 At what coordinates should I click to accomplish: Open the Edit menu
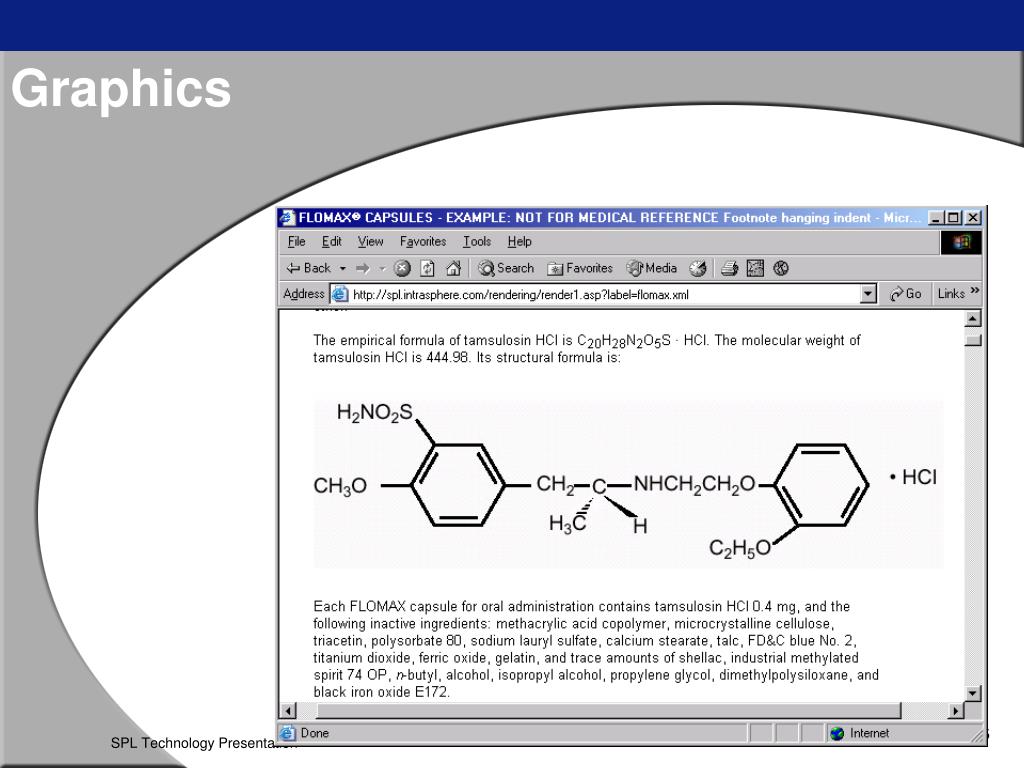(x=332, y=242)
